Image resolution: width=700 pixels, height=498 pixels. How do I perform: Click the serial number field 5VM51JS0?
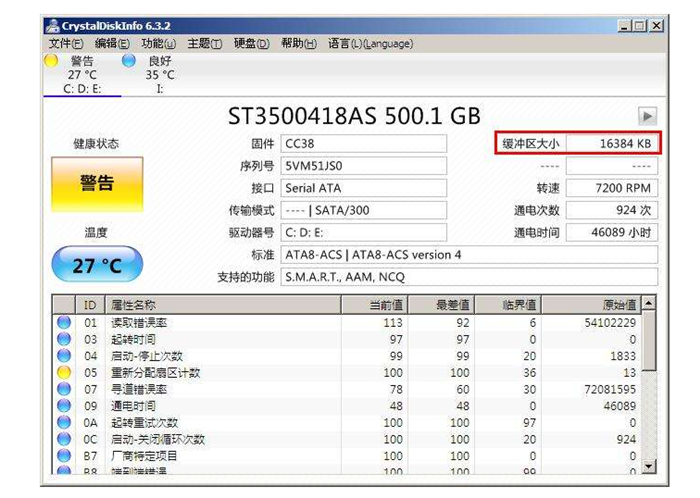pyautogui.click(x=363, y=166)
